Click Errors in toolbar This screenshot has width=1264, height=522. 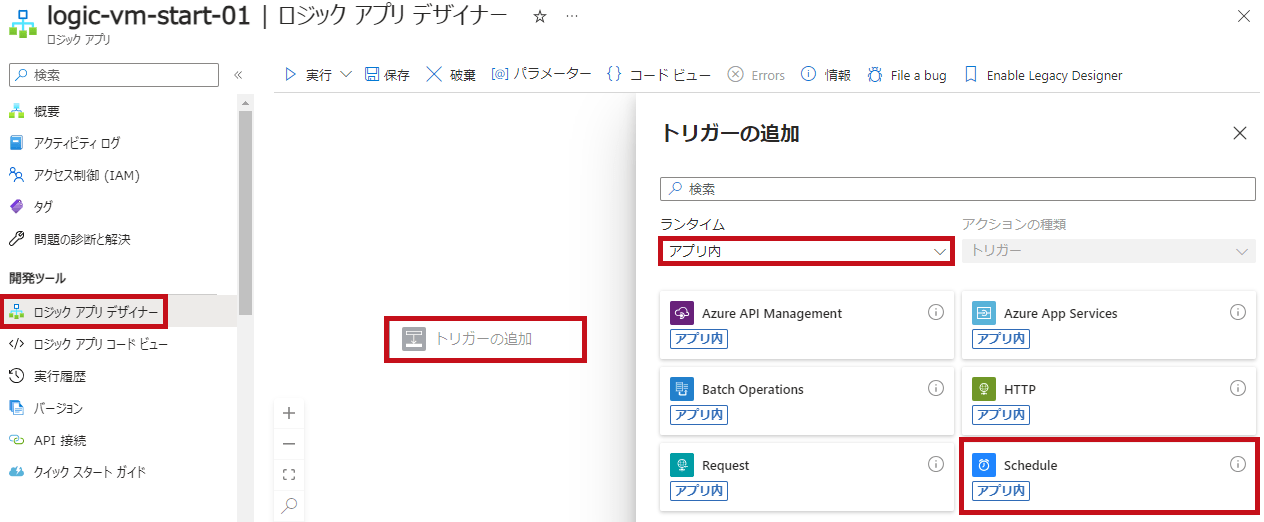pyautogui.click(x=756, y=75)
